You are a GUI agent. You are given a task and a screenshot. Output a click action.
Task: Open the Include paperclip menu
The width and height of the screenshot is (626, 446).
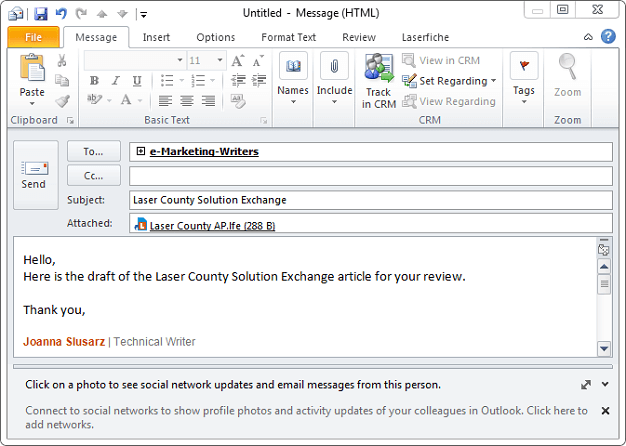tap(334, 79)
